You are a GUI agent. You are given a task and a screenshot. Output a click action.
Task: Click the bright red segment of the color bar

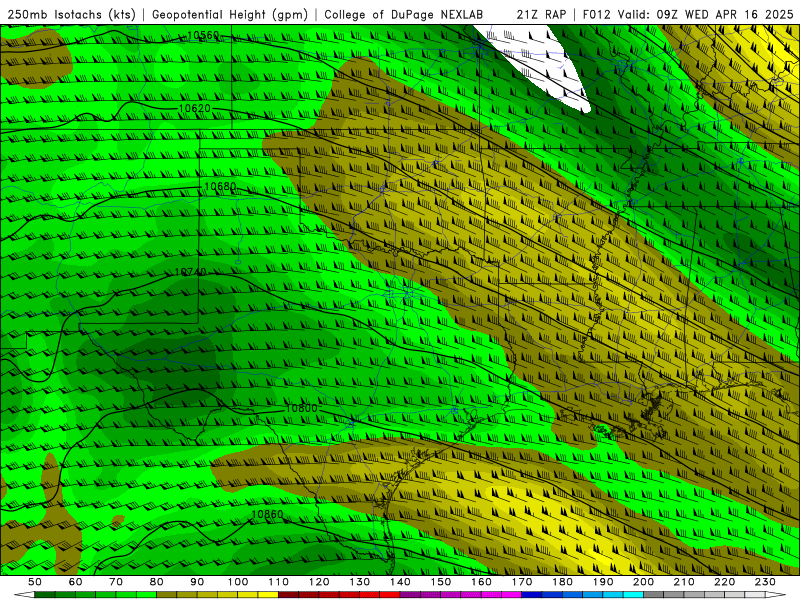[x=390, y=595]
